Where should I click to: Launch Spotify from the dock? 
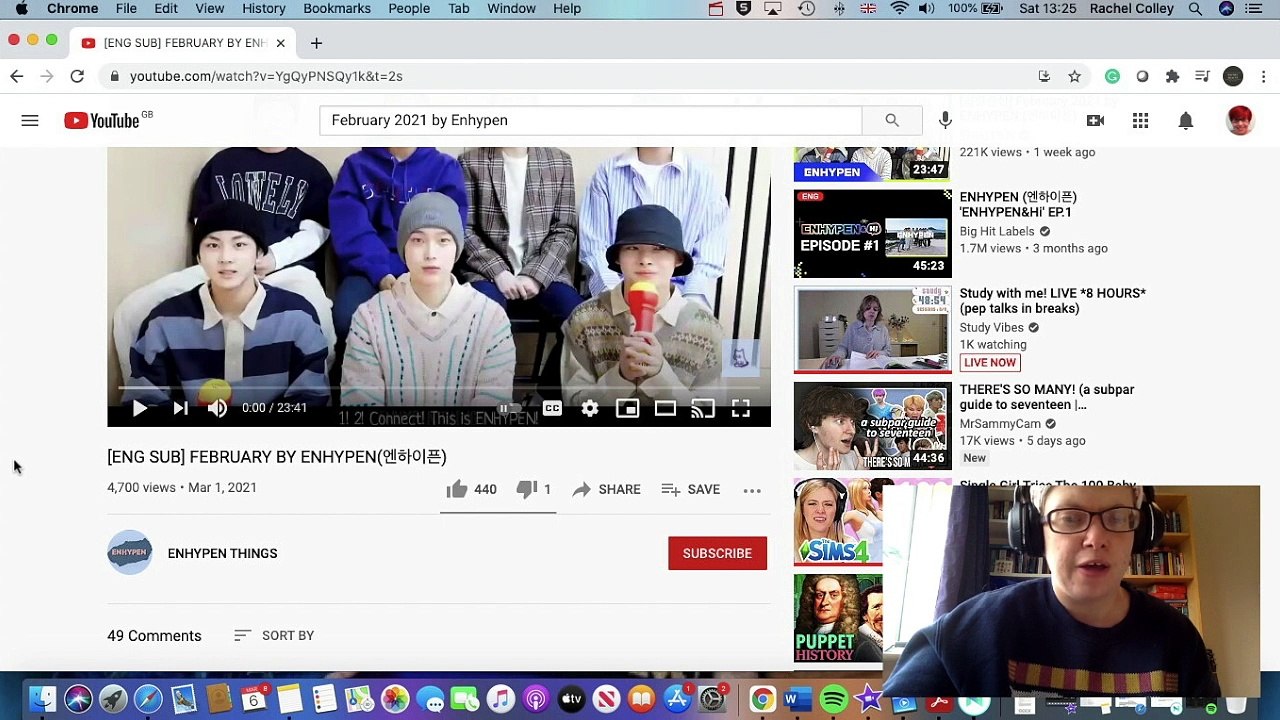point(833,699)
